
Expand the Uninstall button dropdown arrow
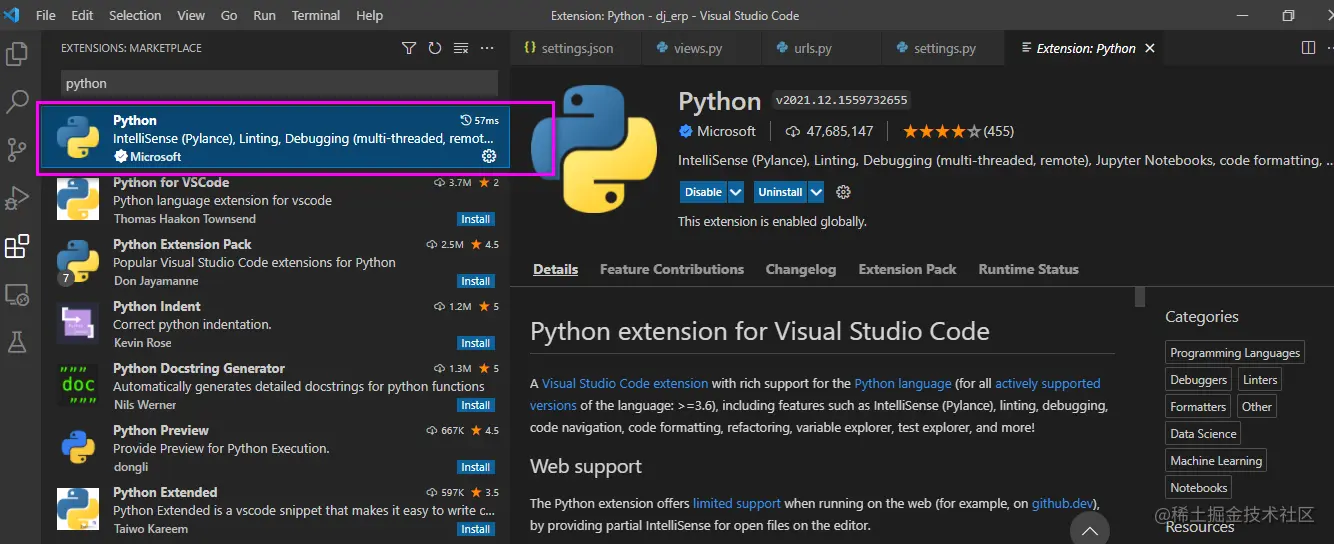coord(816,192)
